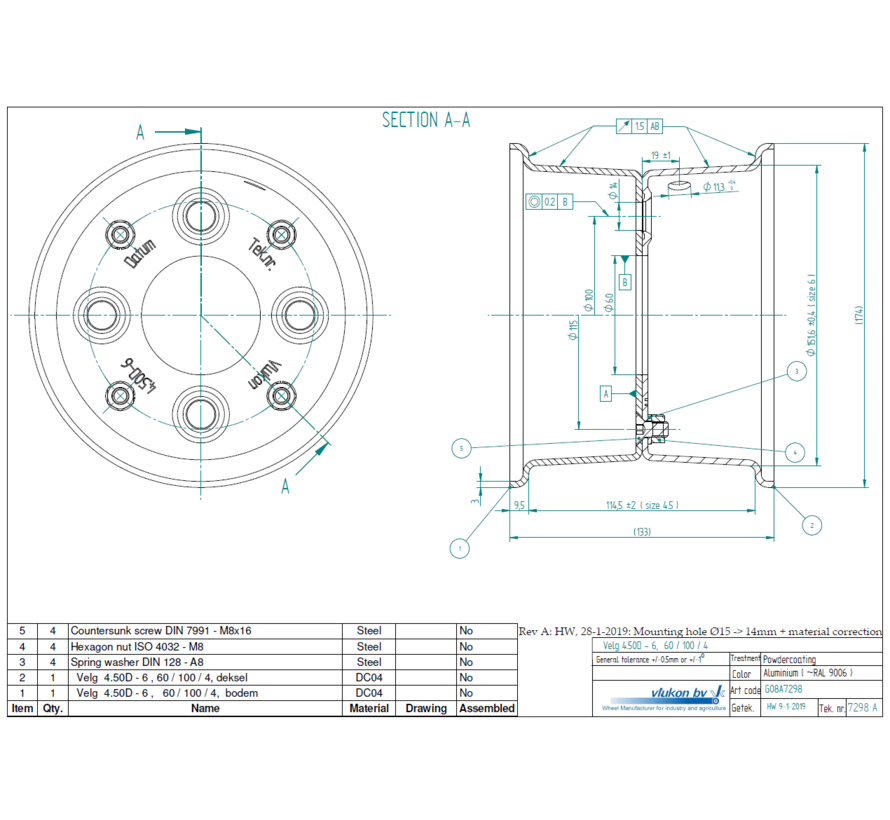The height and width of the screenshot is (820, 890).
Task: Select datum feature symbol A
Action: pyautogui.click(x=607, y=392)
